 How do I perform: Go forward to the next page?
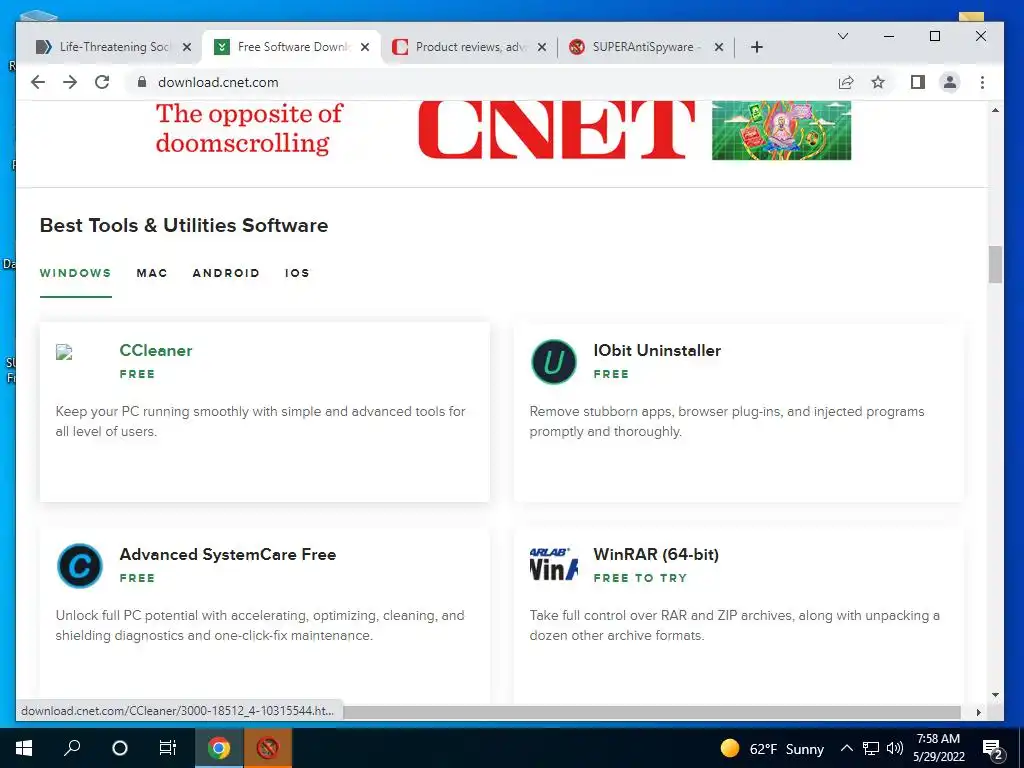[x=70, y=82]
